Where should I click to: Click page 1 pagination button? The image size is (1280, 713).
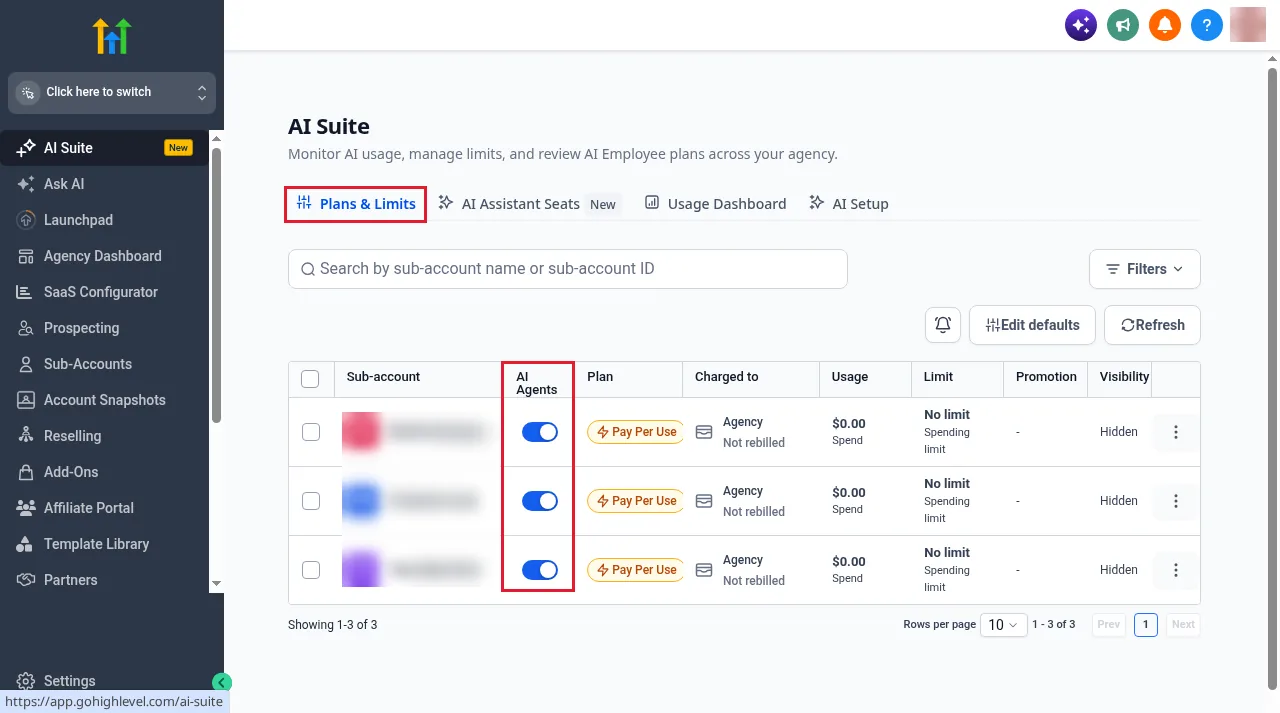tap(1146, 625)
